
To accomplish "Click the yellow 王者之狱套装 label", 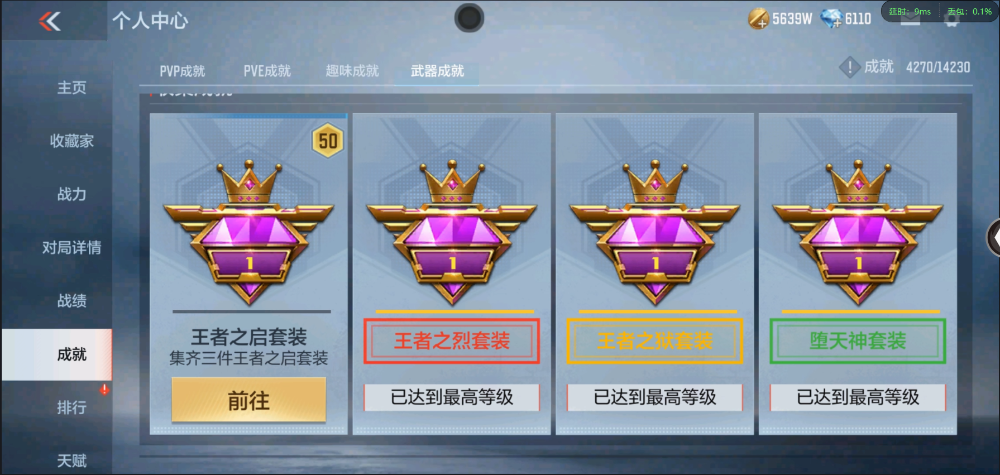I will (x=655, y=341).
